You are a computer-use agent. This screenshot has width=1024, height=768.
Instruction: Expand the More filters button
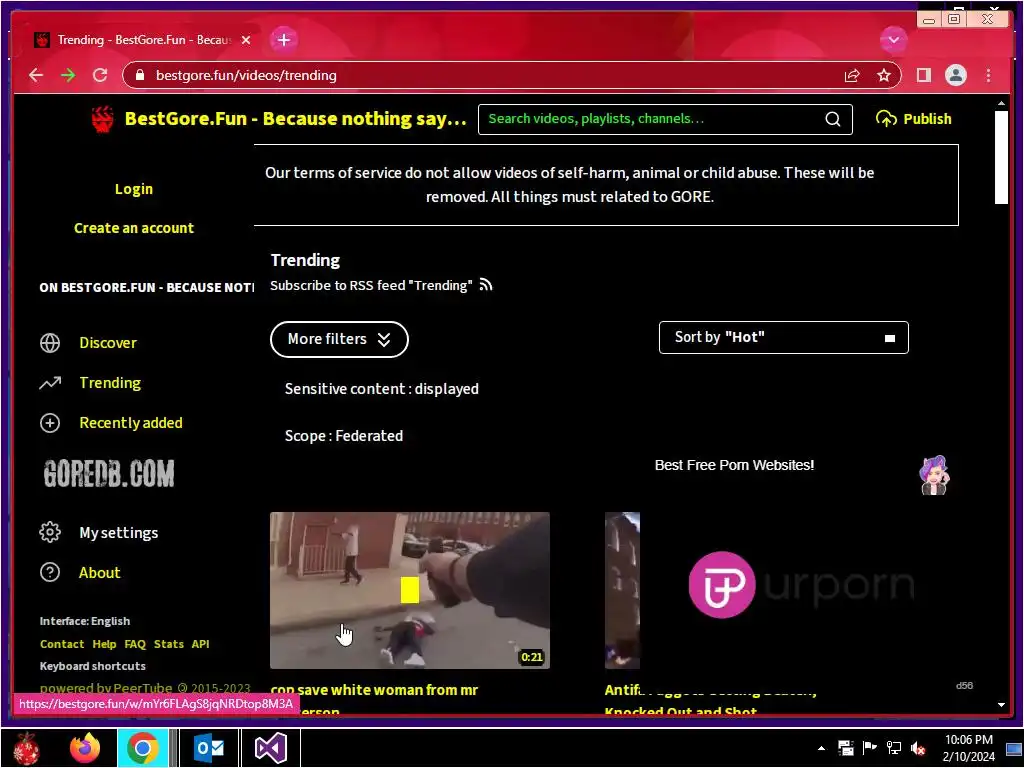tap(339, 339)
